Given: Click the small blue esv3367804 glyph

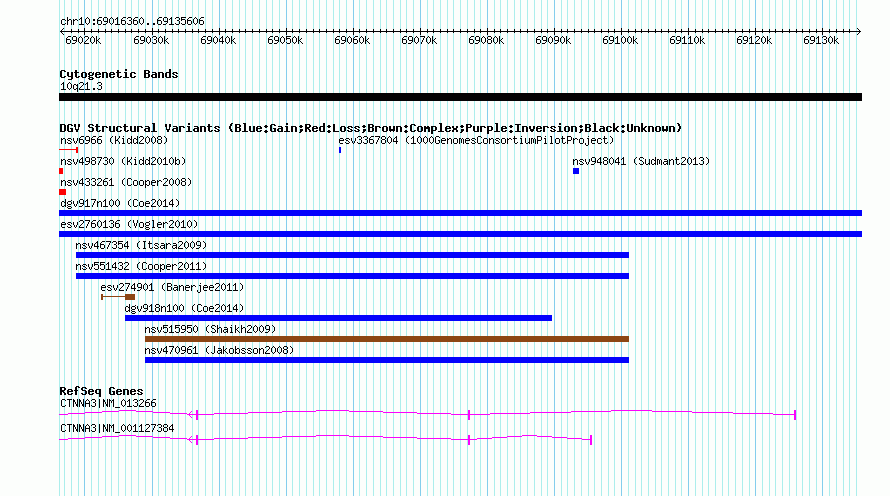Looking at the screenshot, I should click(340, 150).
